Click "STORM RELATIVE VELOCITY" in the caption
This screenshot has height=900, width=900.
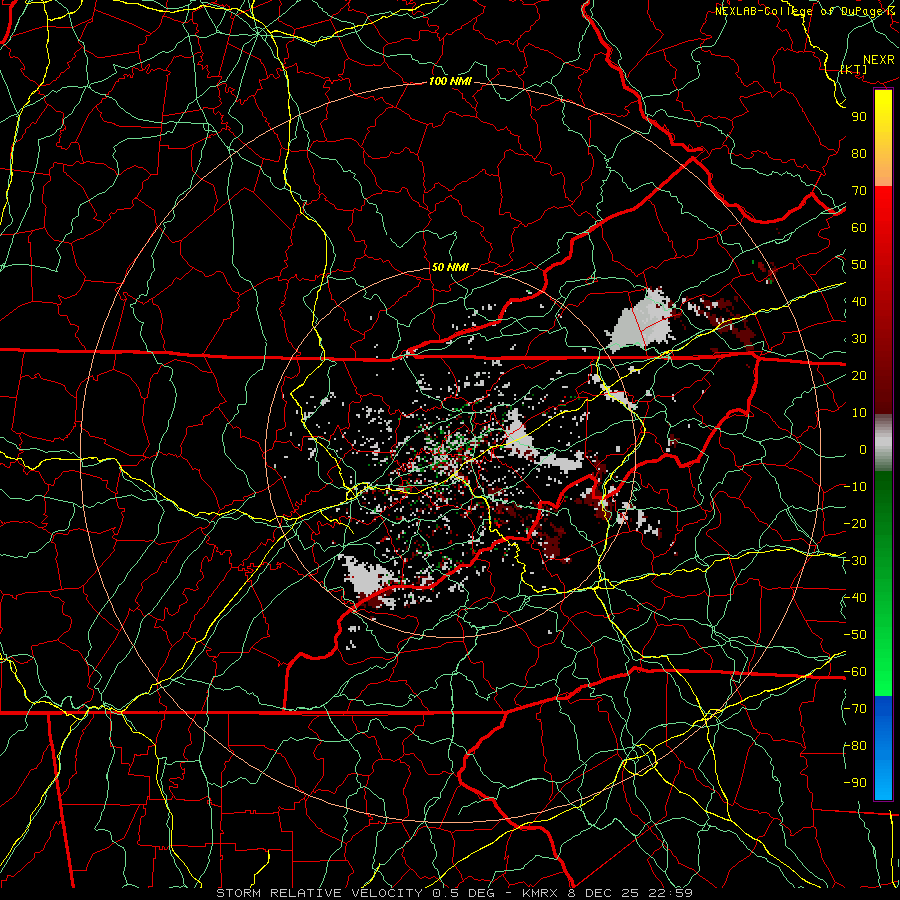pos(319,893)
